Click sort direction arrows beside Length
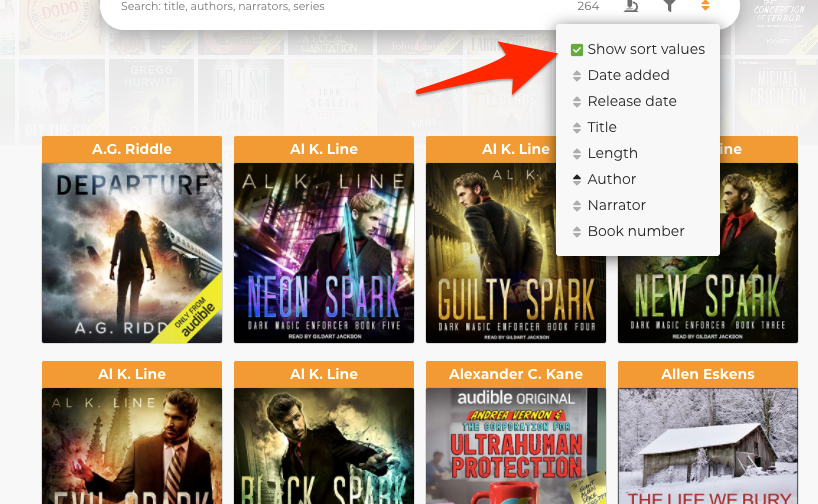This screenshot has height=504, width=818. point(576,154)
